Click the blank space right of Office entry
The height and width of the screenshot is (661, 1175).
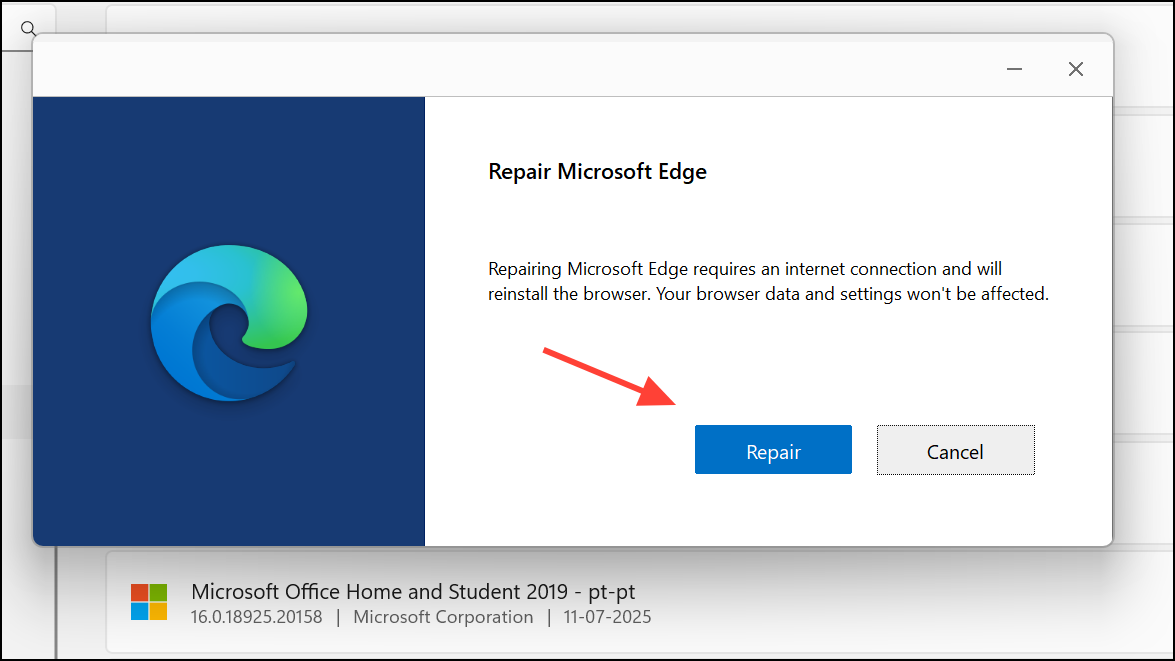click(899, 603)
